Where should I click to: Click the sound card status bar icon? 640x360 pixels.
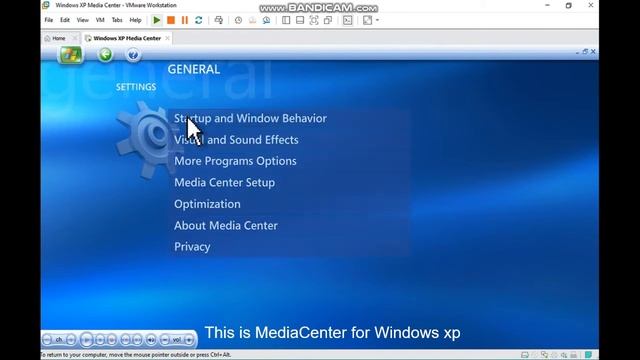click(x=564, y=355)
